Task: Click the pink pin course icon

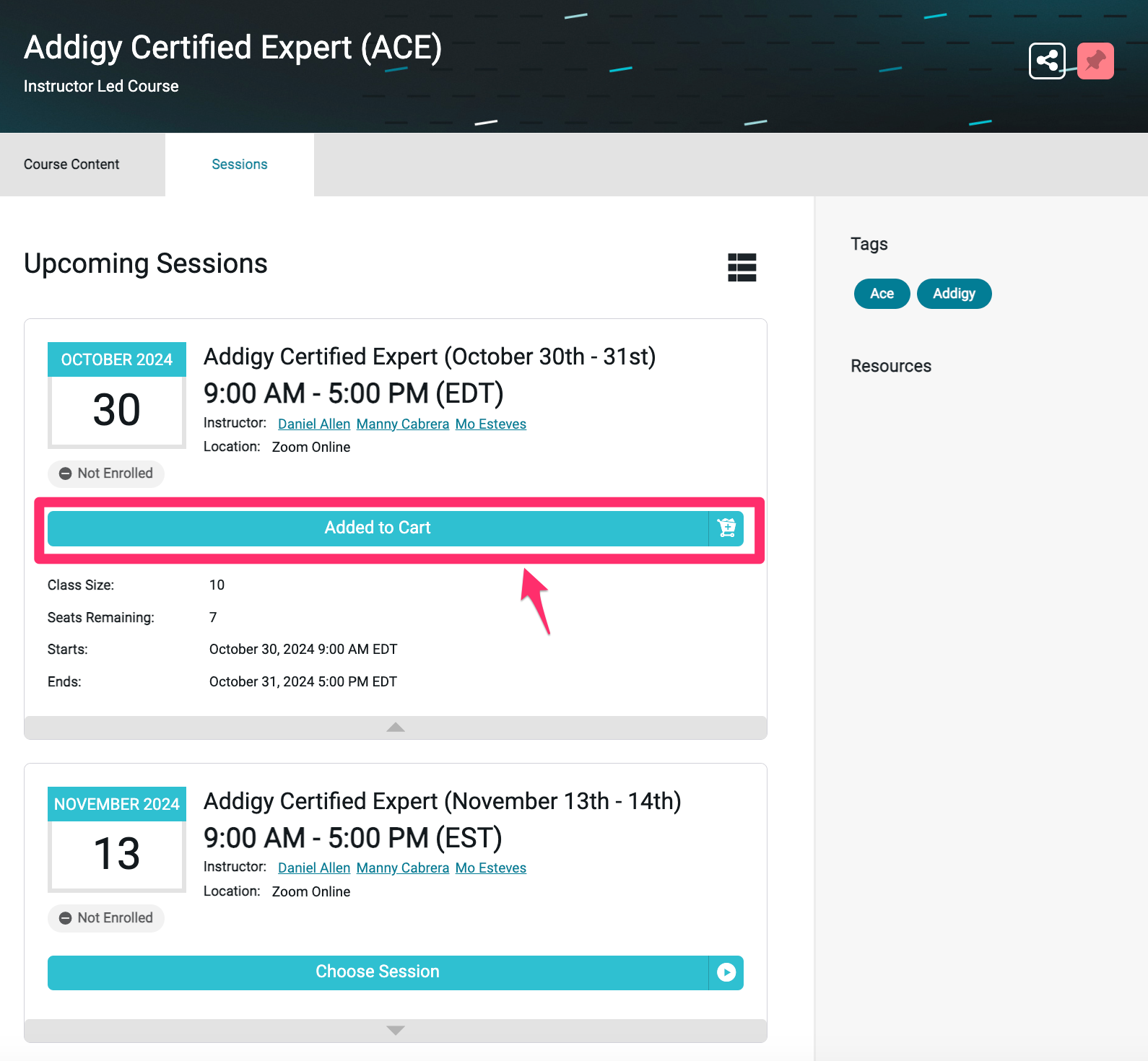Action: (1095, 61)
